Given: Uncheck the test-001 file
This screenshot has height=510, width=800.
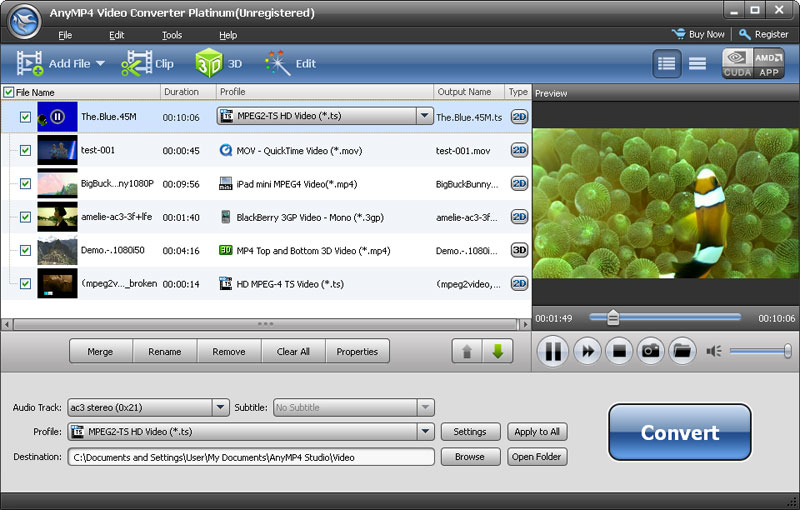Looking at the screenshot, I should click(x=25, y=150).
